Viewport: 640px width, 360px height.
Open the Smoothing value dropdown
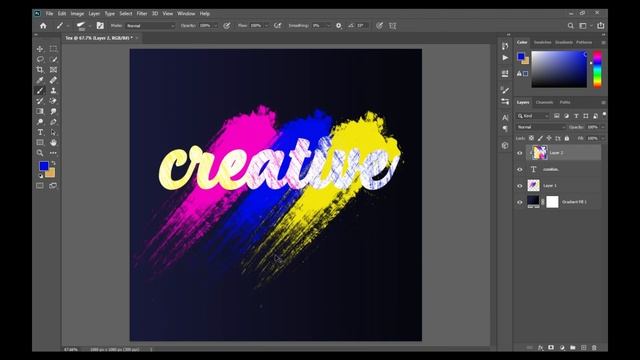(x=329, y=26)
